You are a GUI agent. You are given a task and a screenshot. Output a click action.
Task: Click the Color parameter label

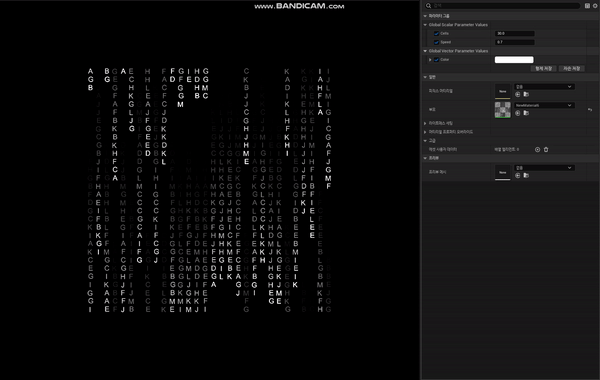[445, 60]
